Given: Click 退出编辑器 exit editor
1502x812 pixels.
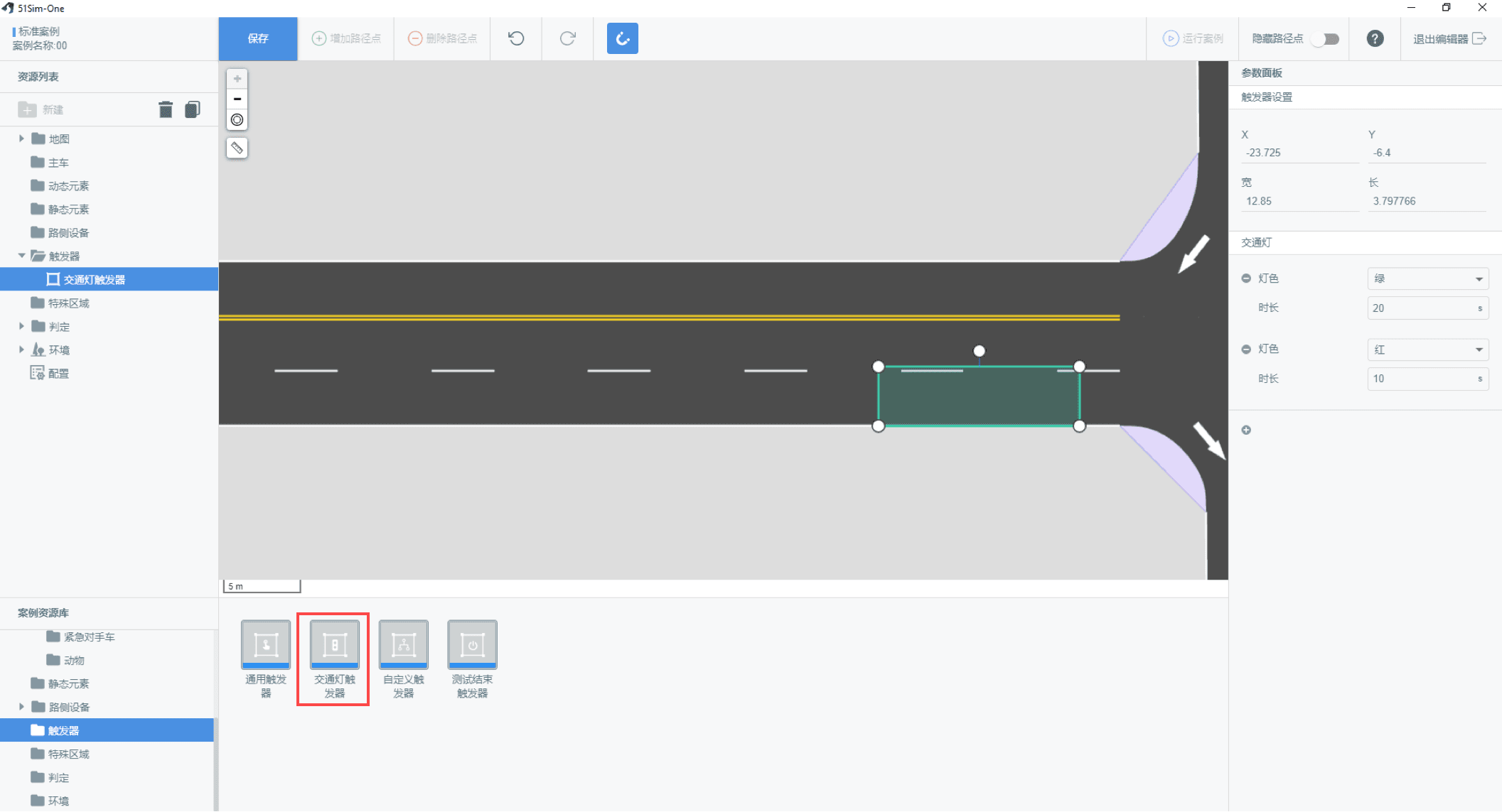Looking at the screenshot, I should pos(1449,38).
